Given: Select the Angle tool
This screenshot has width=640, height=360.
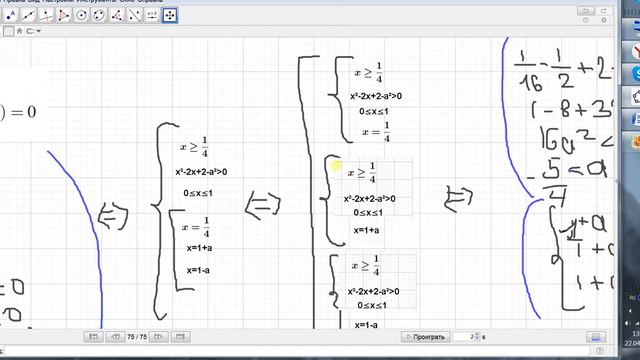Looking at the screenshot, I should click(x=116, y=16).
